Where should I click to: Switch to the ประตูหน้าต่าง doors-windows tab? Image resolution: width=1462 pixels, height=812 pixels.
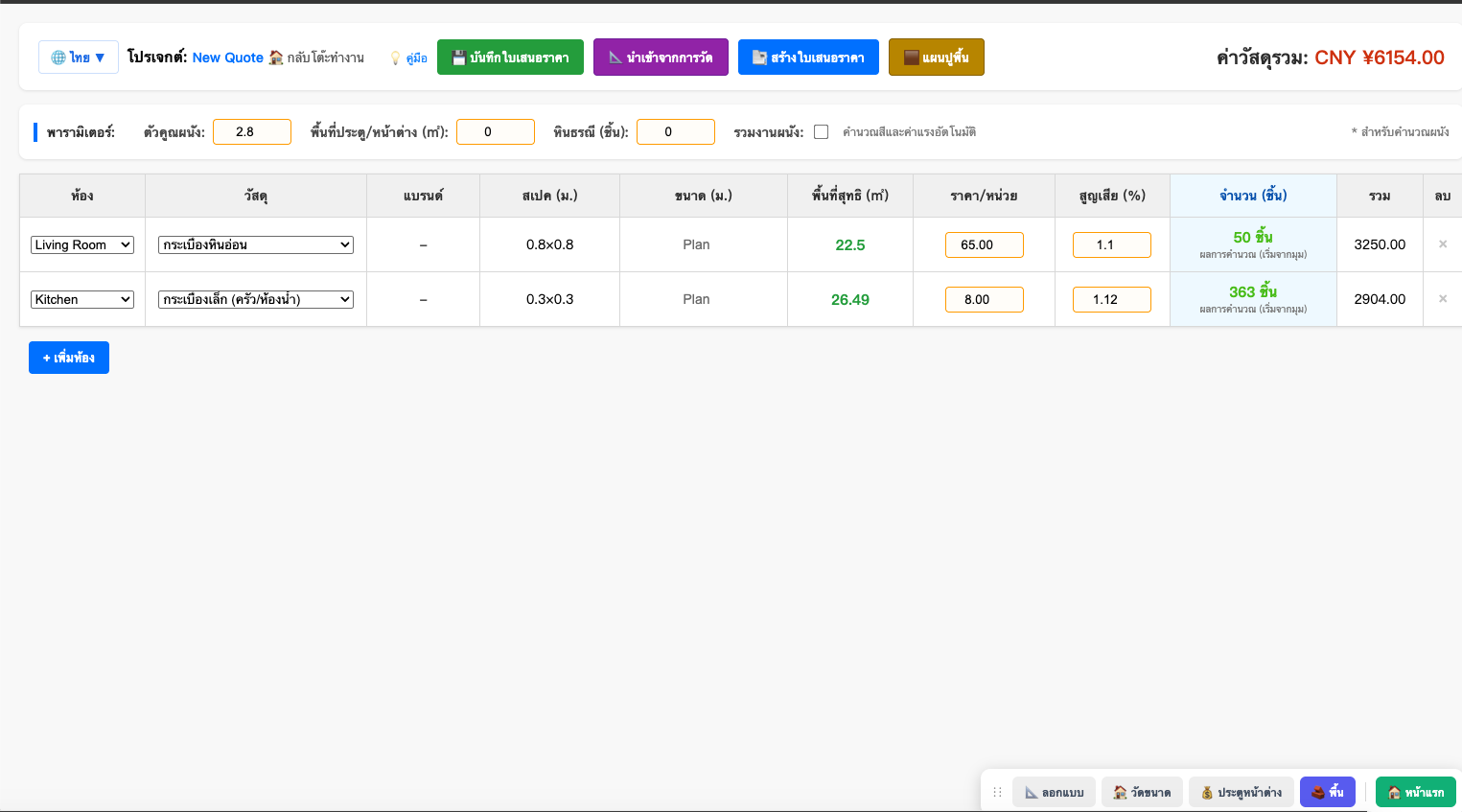[x=1242, y=793]
